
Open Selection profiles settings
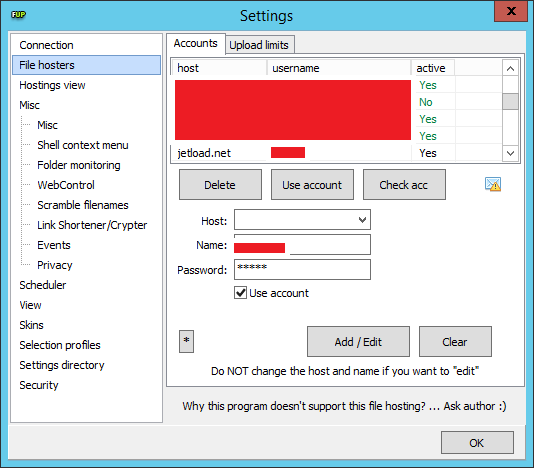point(60,345)
